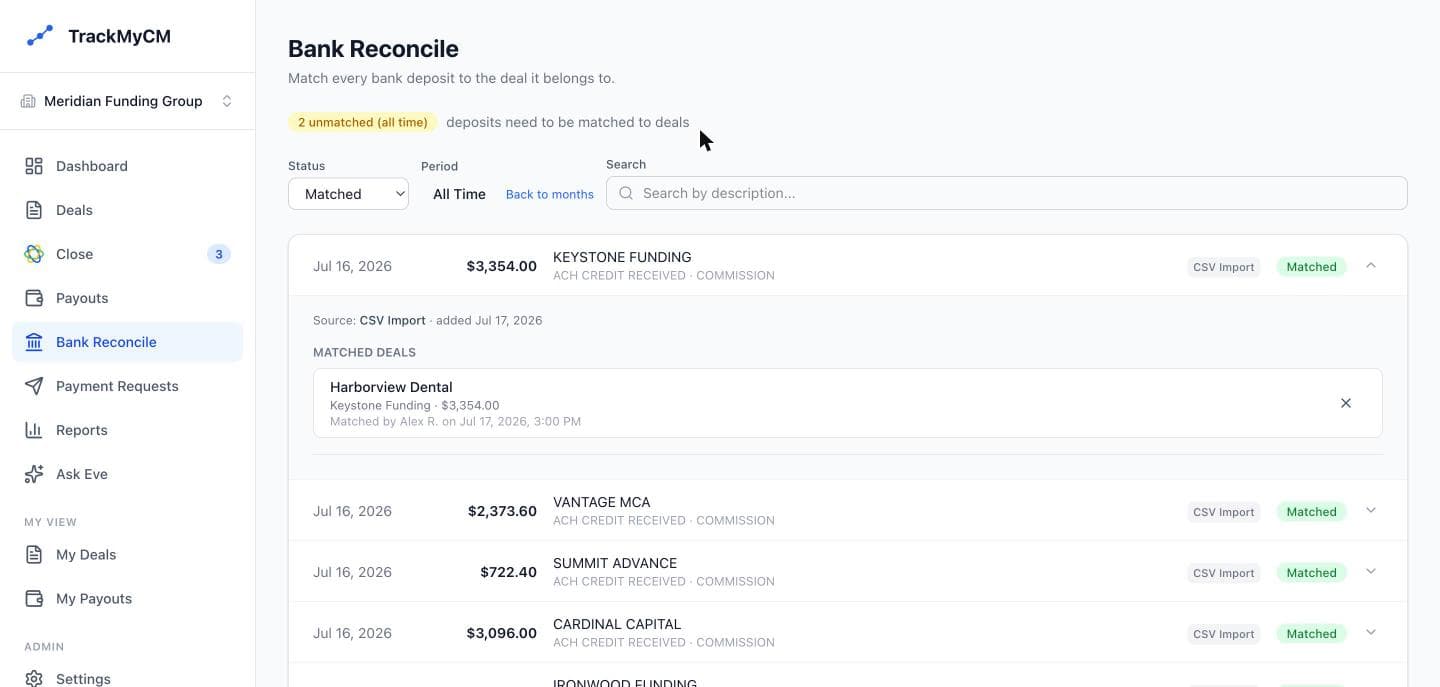Navigate to Payouts

(127, 298)
